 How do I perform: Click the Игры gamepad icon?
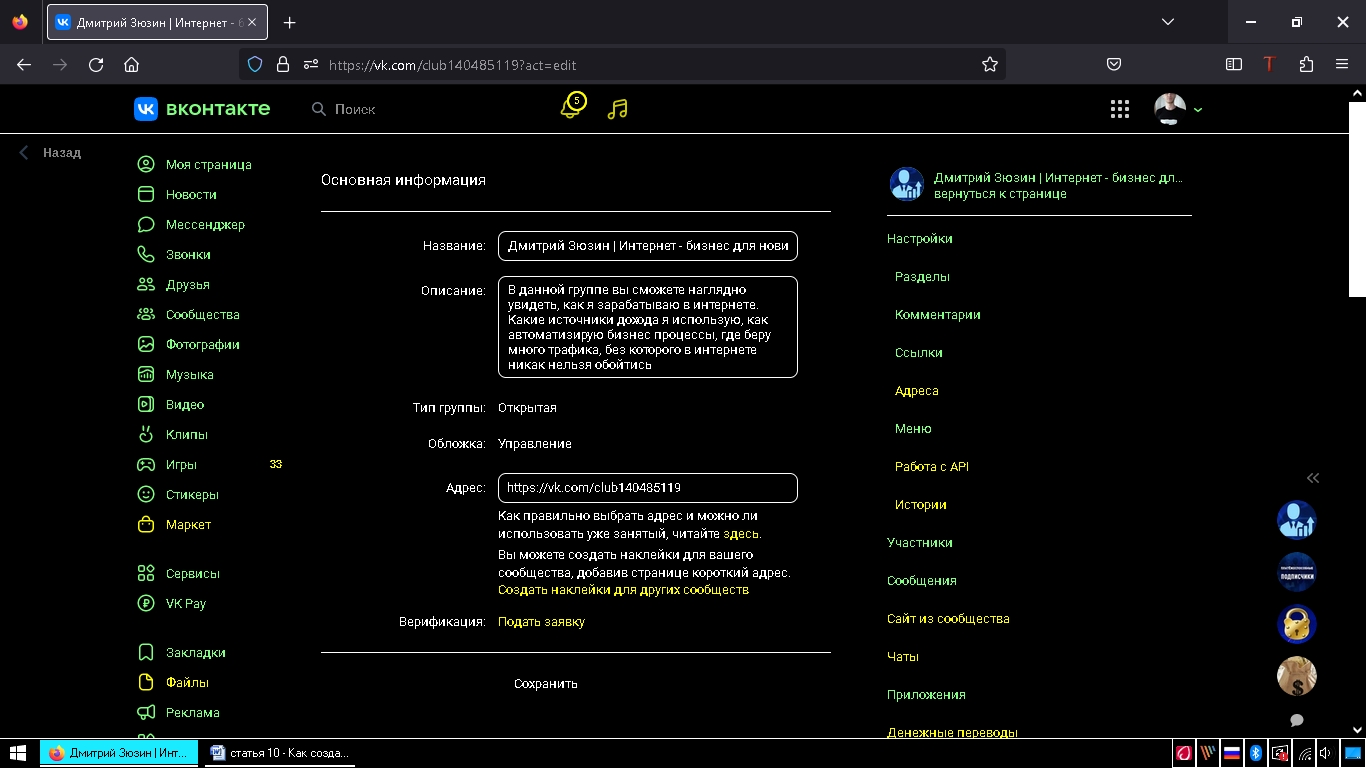(x=146, y=464)
